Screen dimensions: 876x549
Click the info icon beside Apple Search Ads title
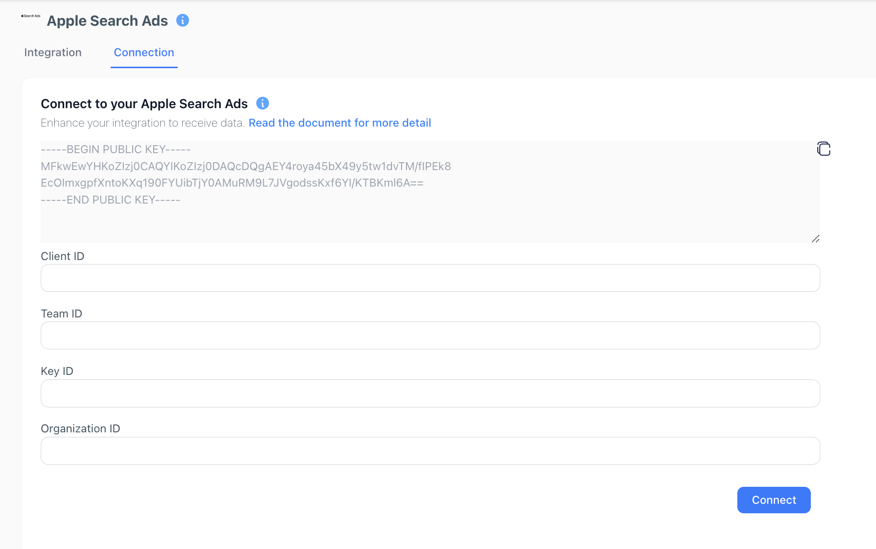[183, 21]
